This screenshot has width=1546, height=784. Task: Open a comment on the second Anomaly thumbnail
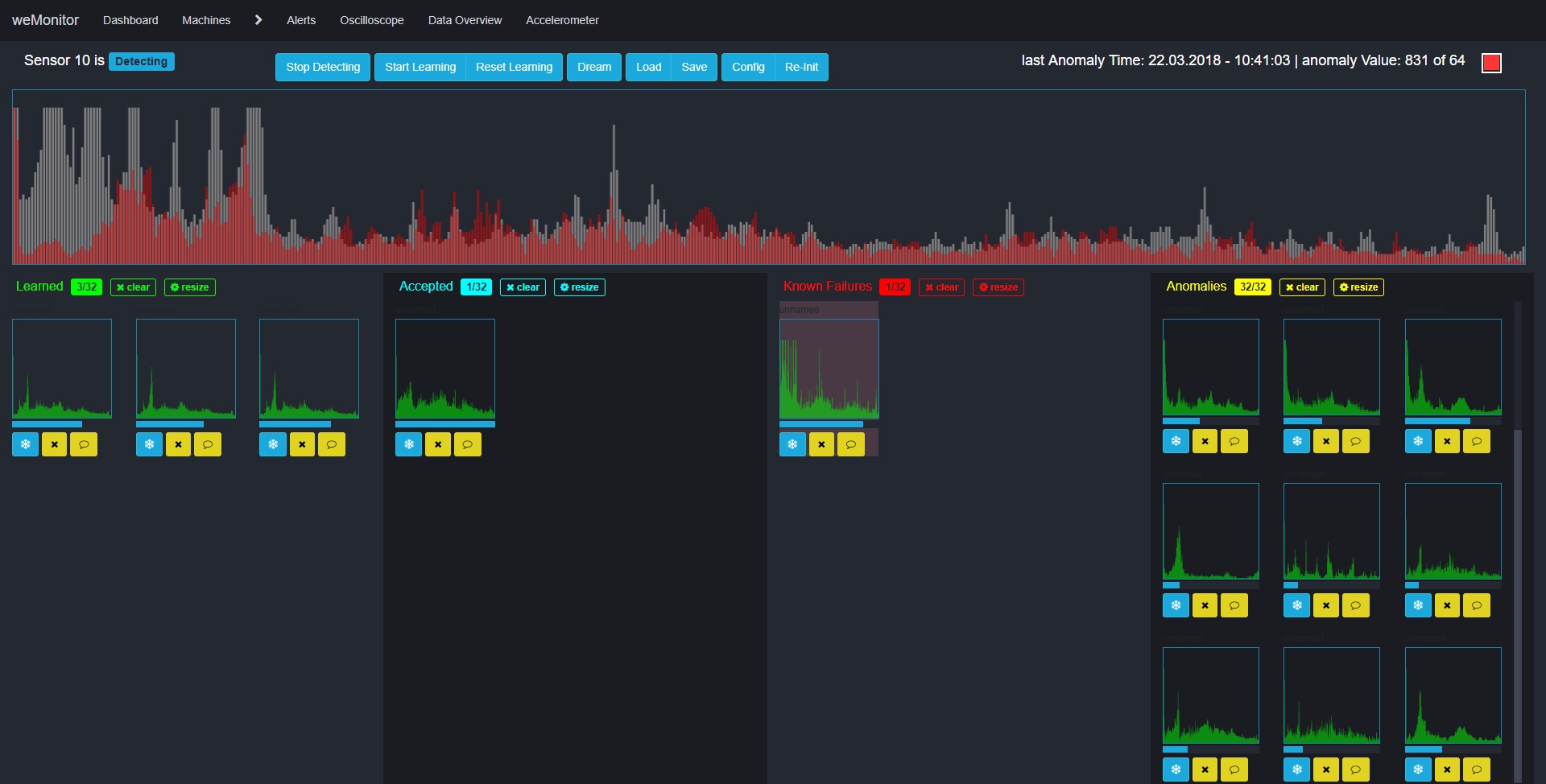(x=1356, y=441)
